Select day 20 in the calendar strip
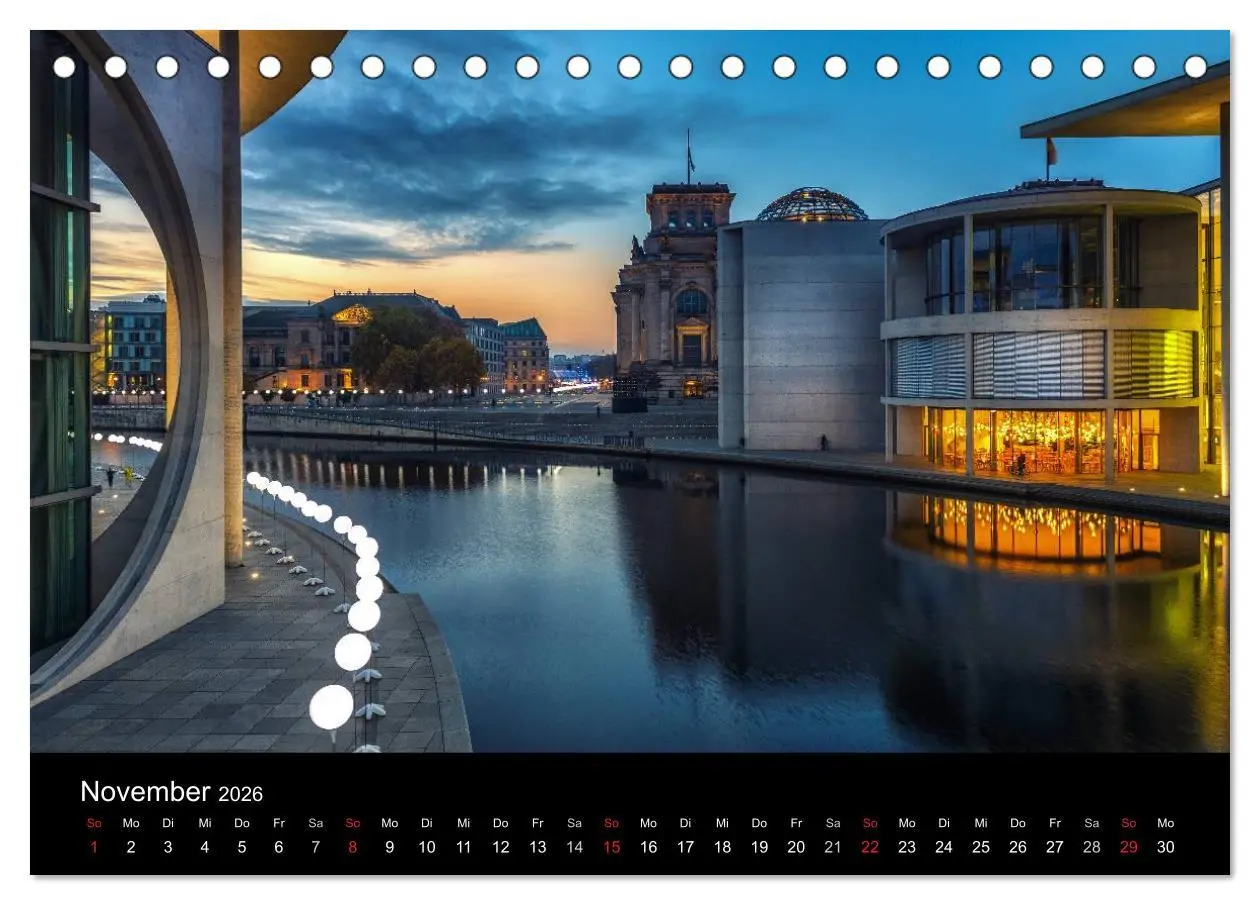This screenshot has width=1260, height=905. click(797, 847)
